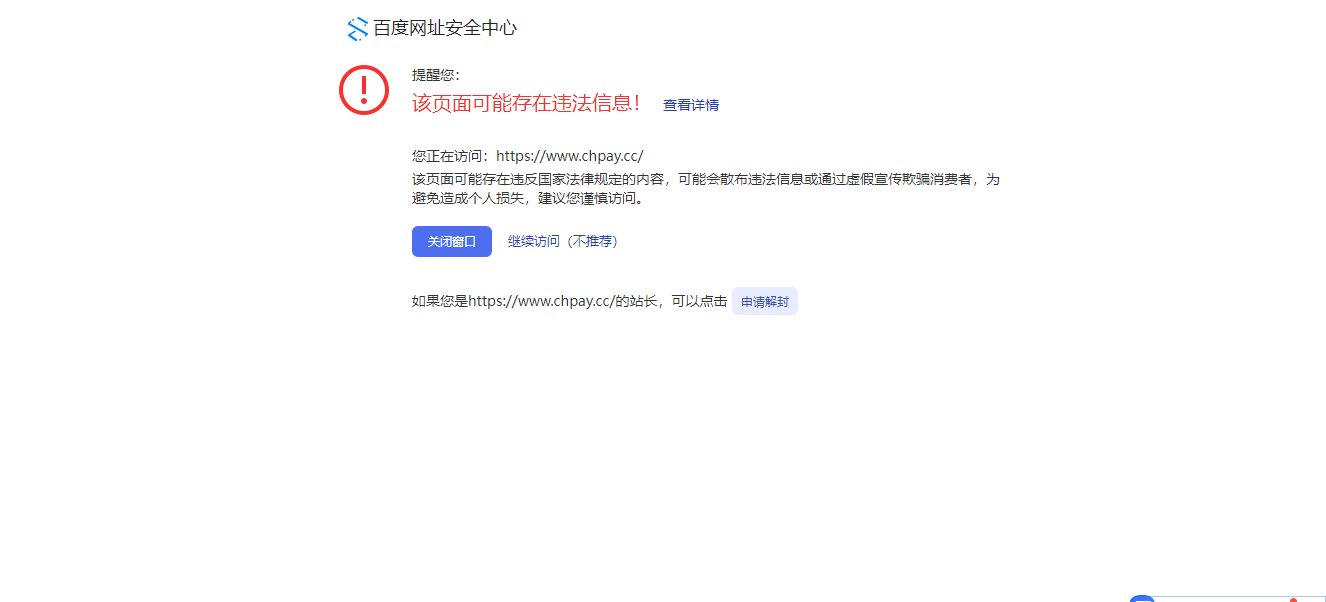Click the 如果您是 text
1326x602 pixels.
[x=440, y=301]
